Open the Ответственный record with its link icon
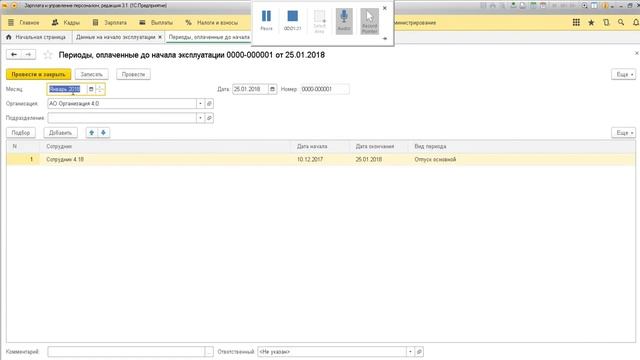This screenshot has height=360, width=640. pos(419,351)
